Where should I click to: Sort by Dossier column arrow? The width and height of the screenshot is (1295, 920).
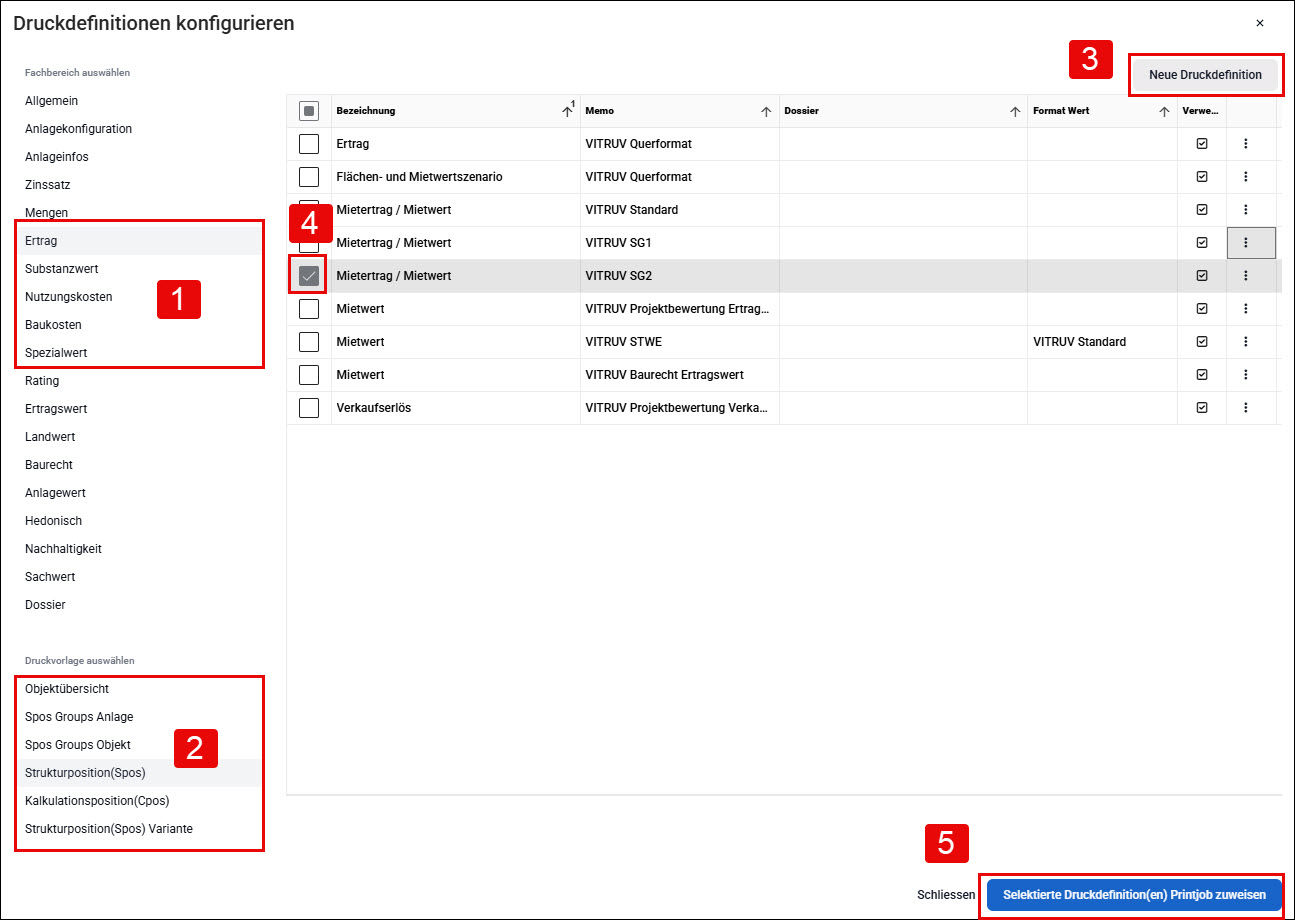(x=1015, y=111)
